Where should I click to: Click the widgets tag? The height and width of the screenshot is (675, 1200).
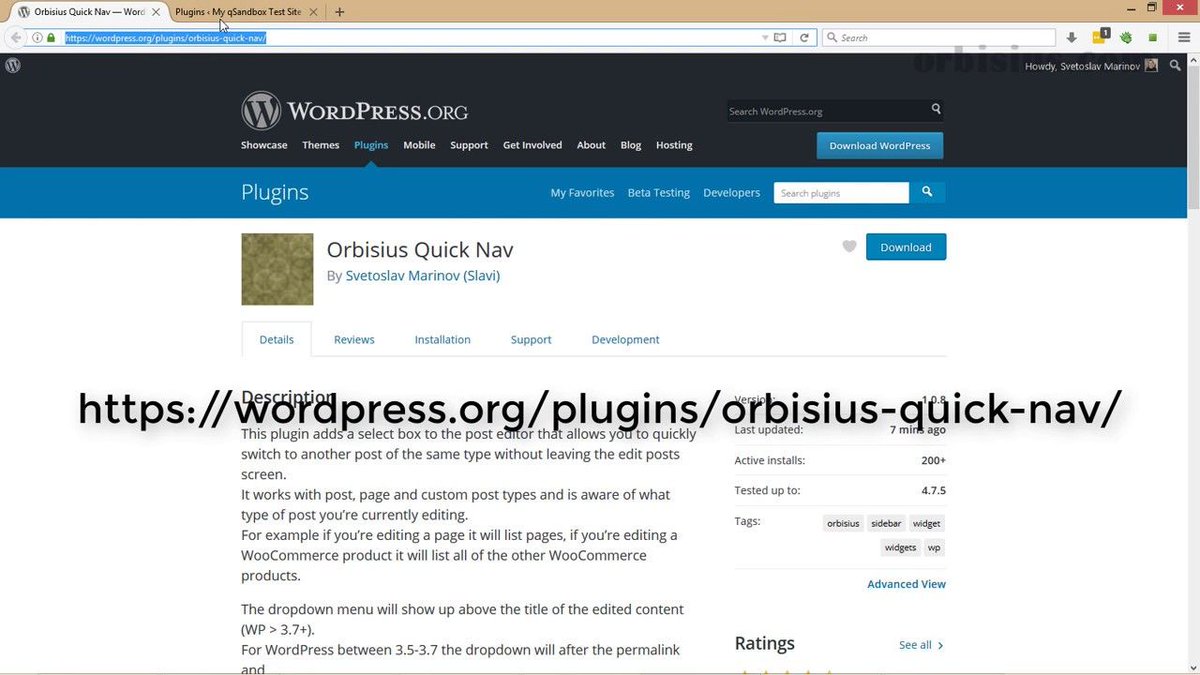900,547
